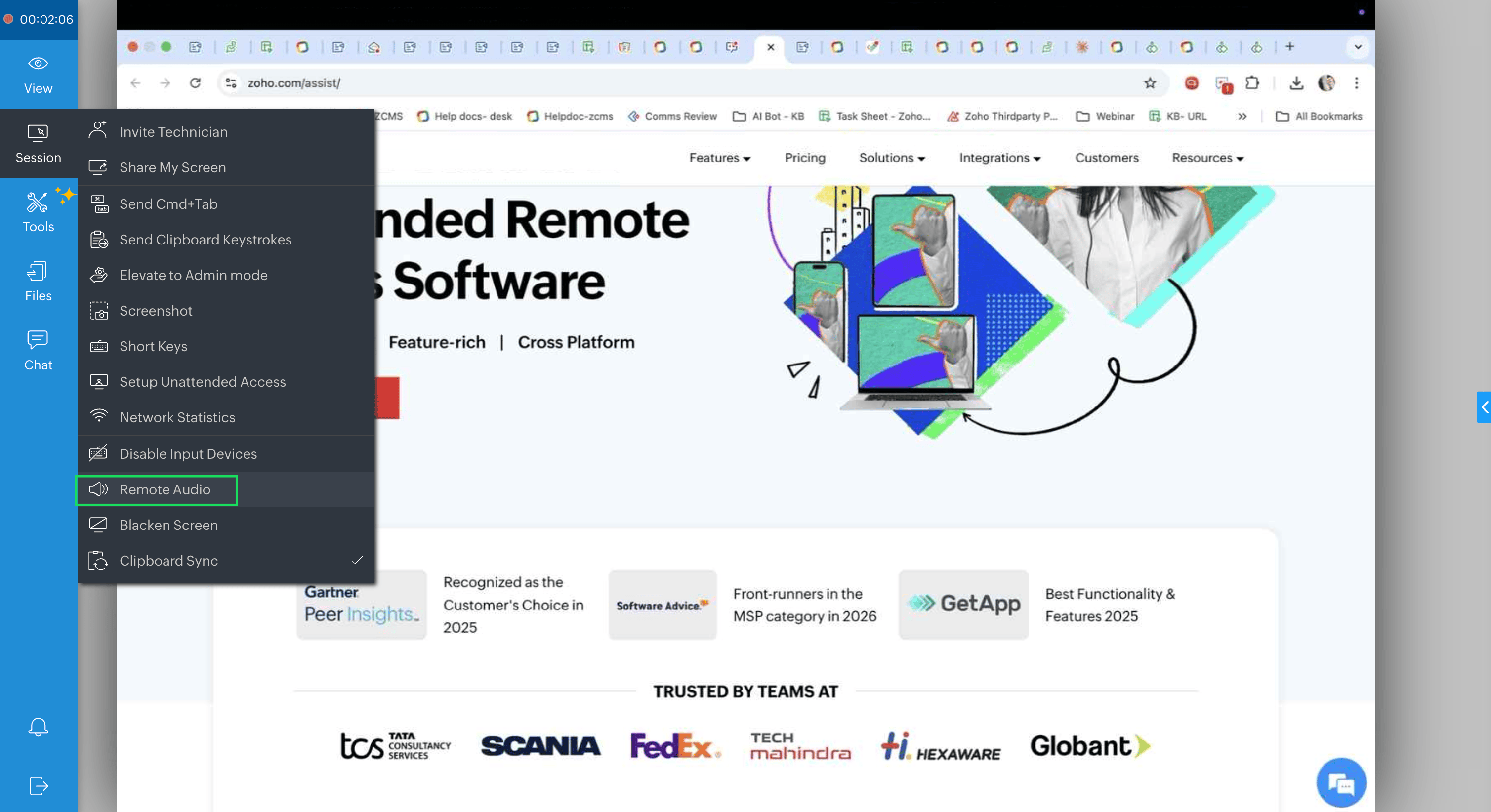Toggle the Blacken Screen option

pos(168,525)
